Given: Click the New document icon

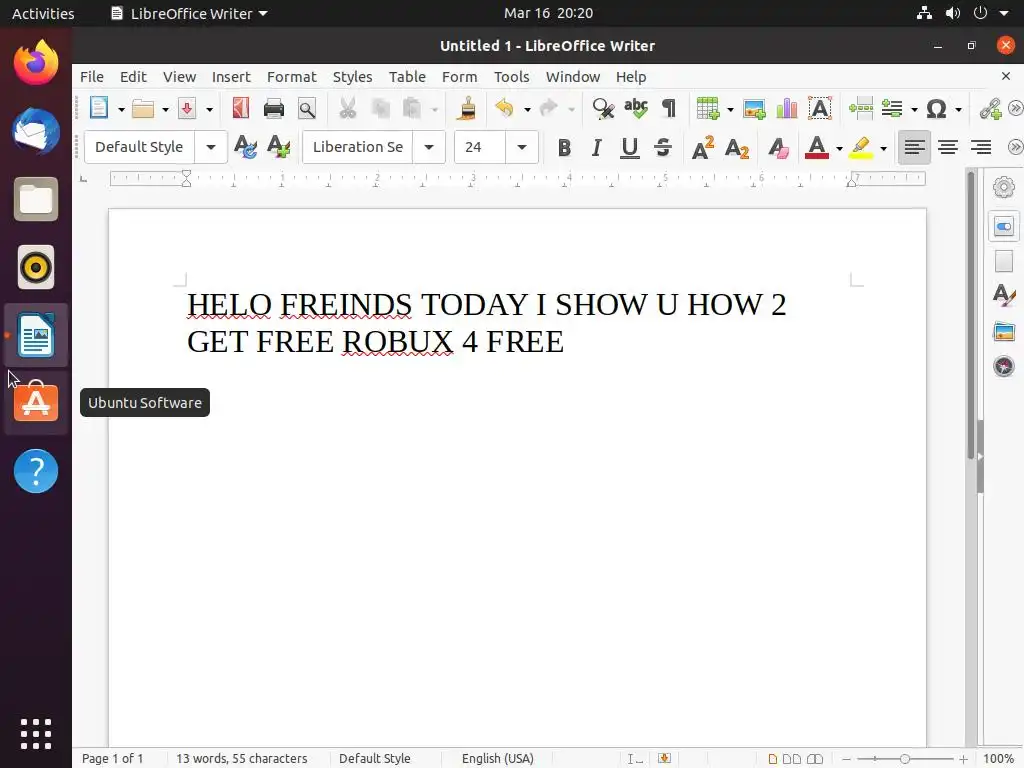Looking at the screenshot, I should click(99, 108).
